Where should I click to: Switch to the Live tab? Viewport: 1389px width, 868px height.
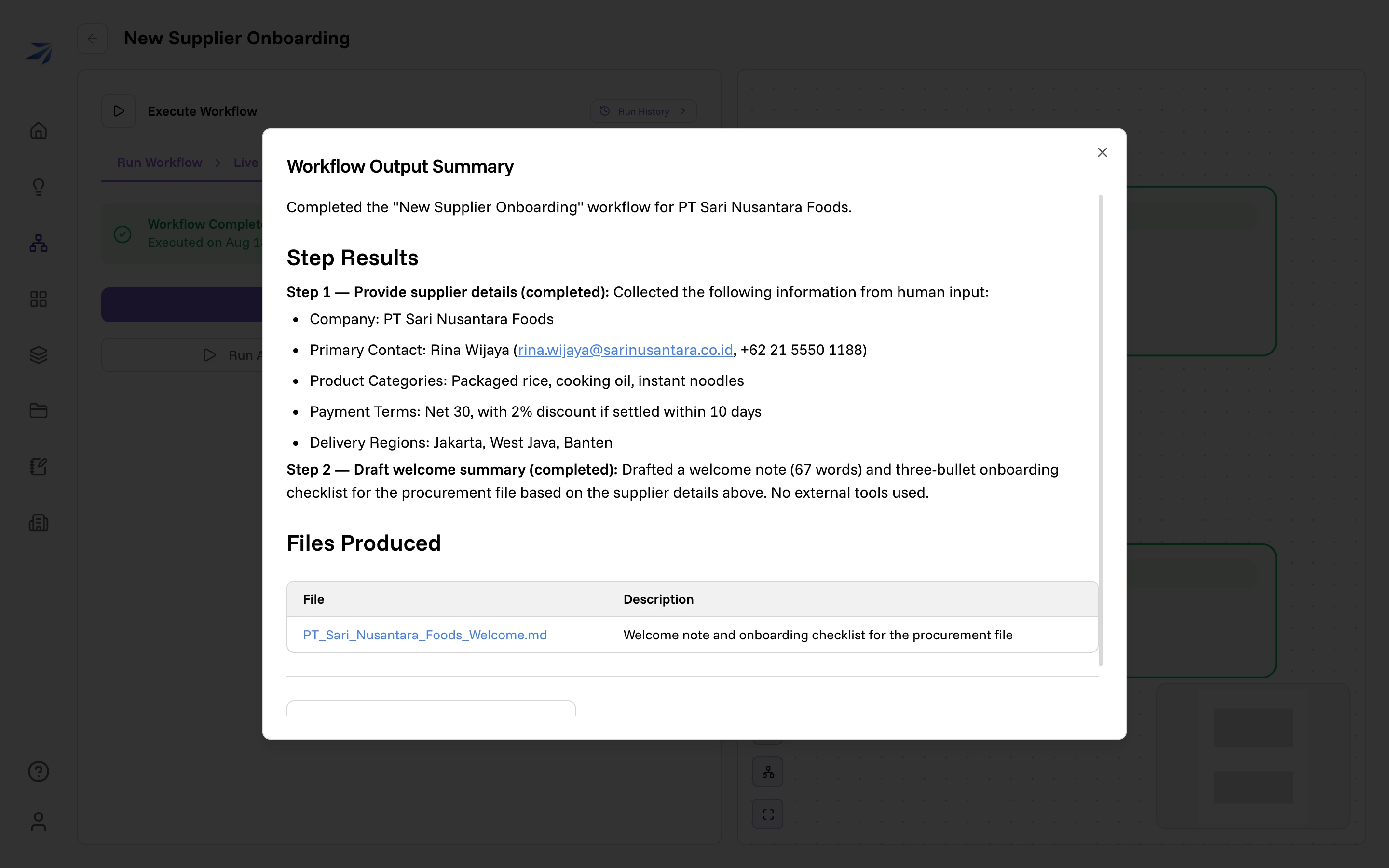click(245, 163)
